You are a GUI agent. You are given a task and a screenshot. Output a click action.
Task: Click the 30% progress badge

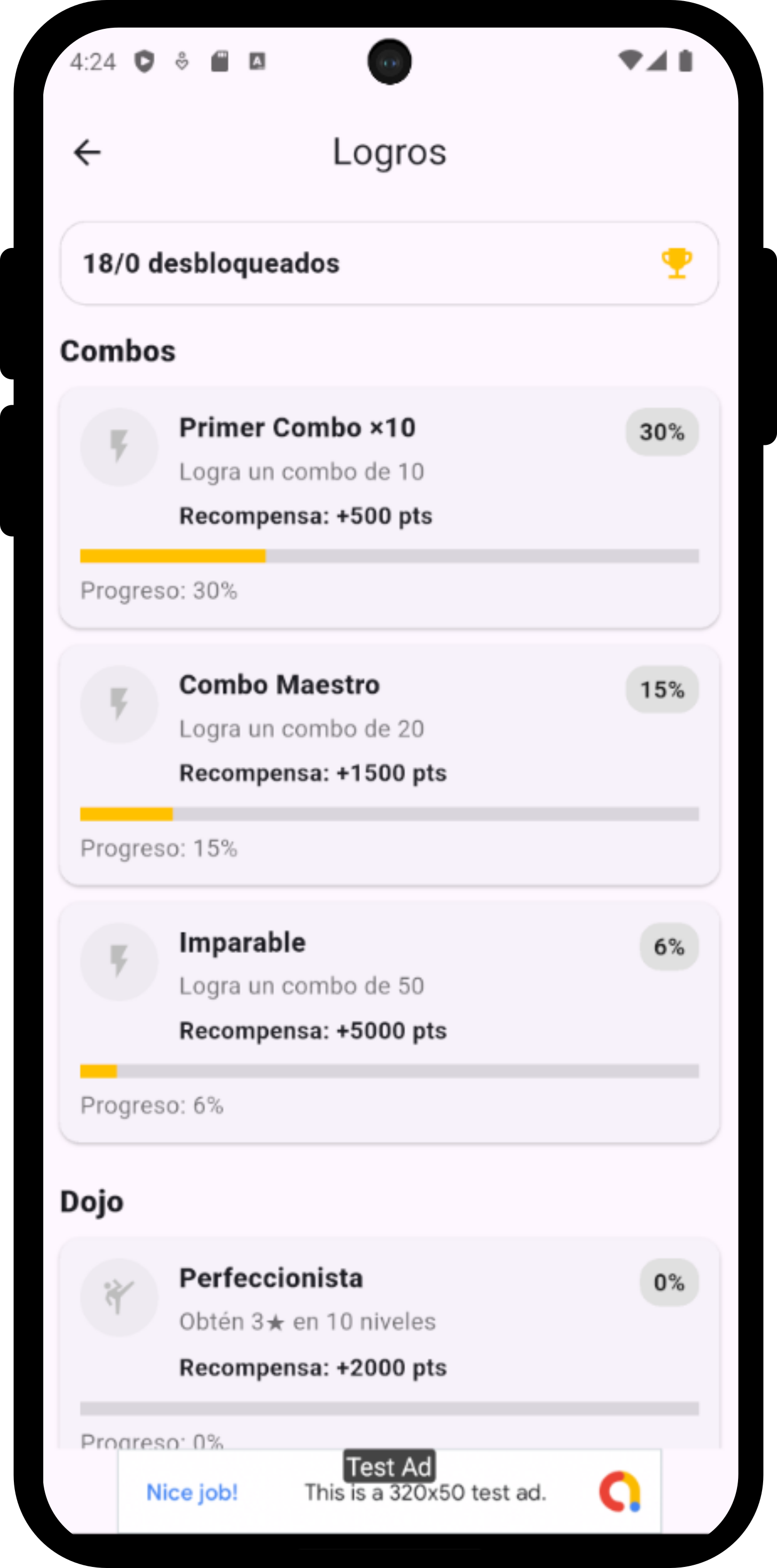pos(662,432)
